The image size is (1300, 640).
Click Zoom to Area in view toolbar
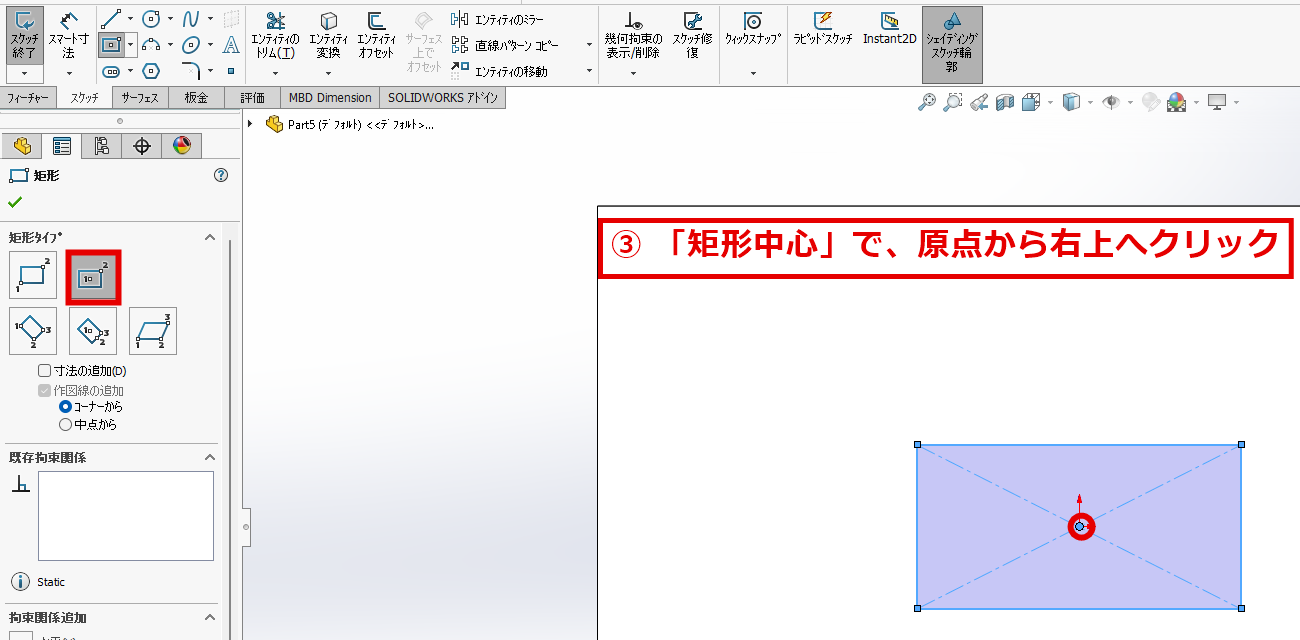tap(953, 102)
